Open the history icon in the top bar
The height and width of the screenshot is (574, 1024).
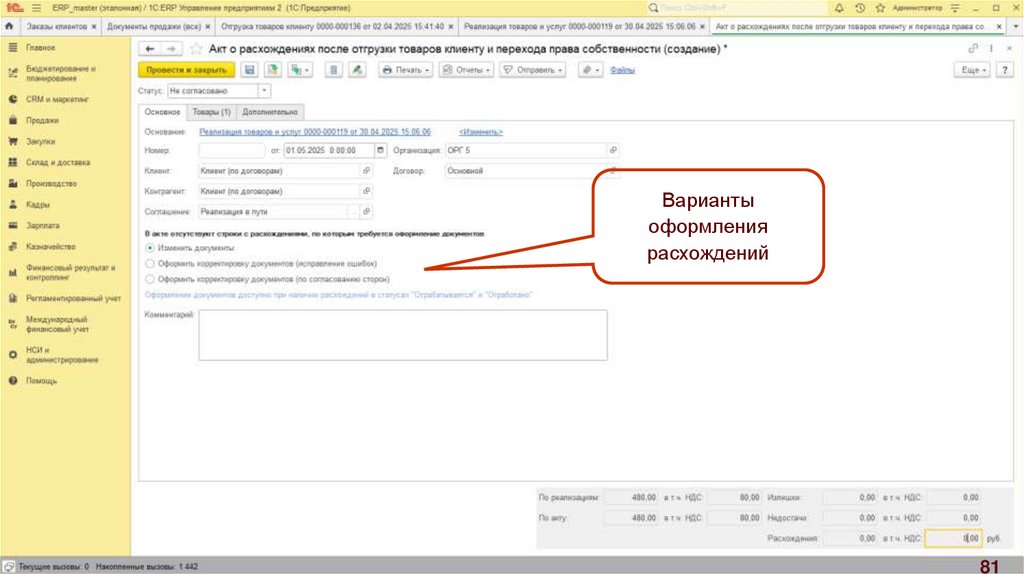[x=860, y=7]
